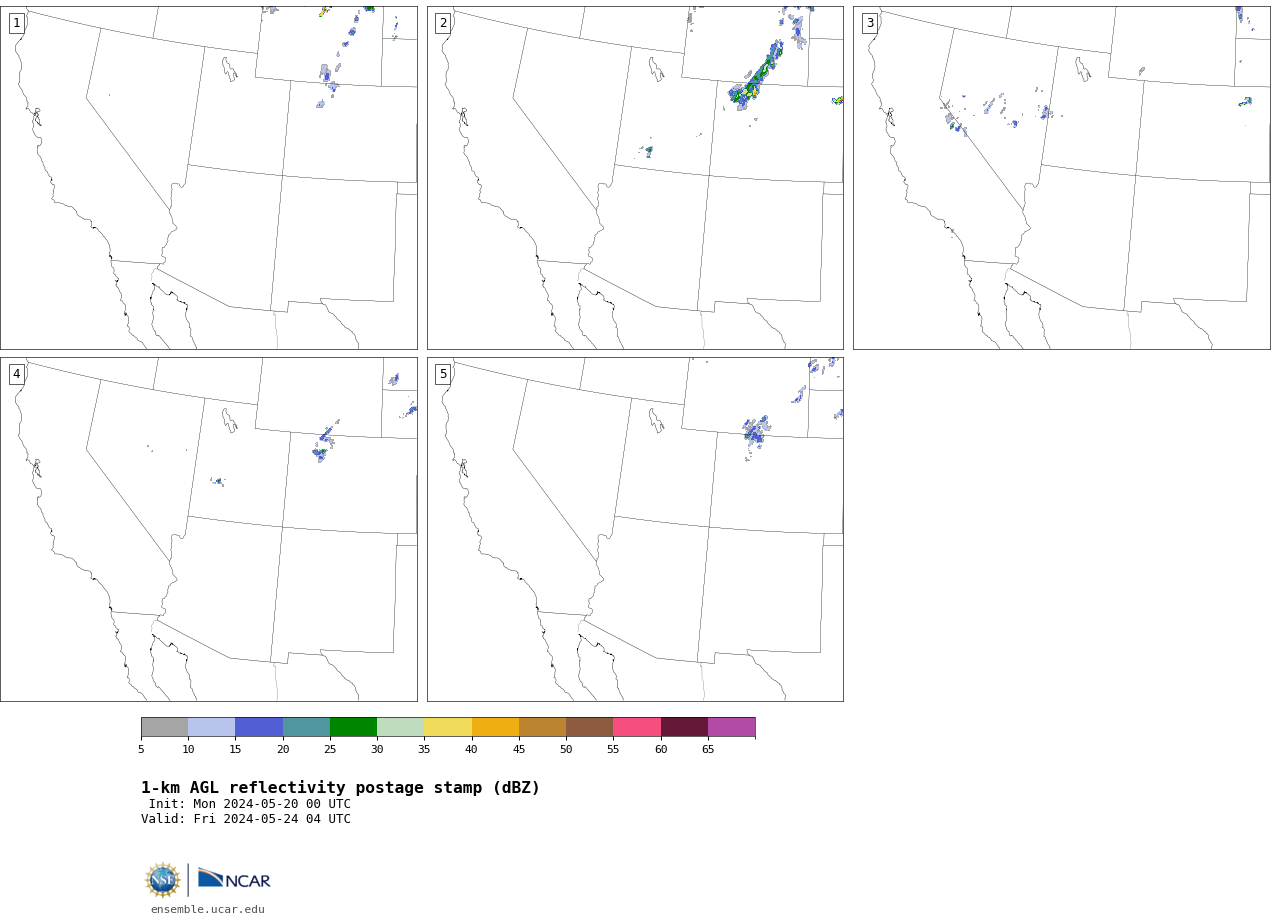1280x920 pixels.
Task: Click the gray 5-10 dBZ swatch
Action: pyautogui.click(x=164, y=727)
